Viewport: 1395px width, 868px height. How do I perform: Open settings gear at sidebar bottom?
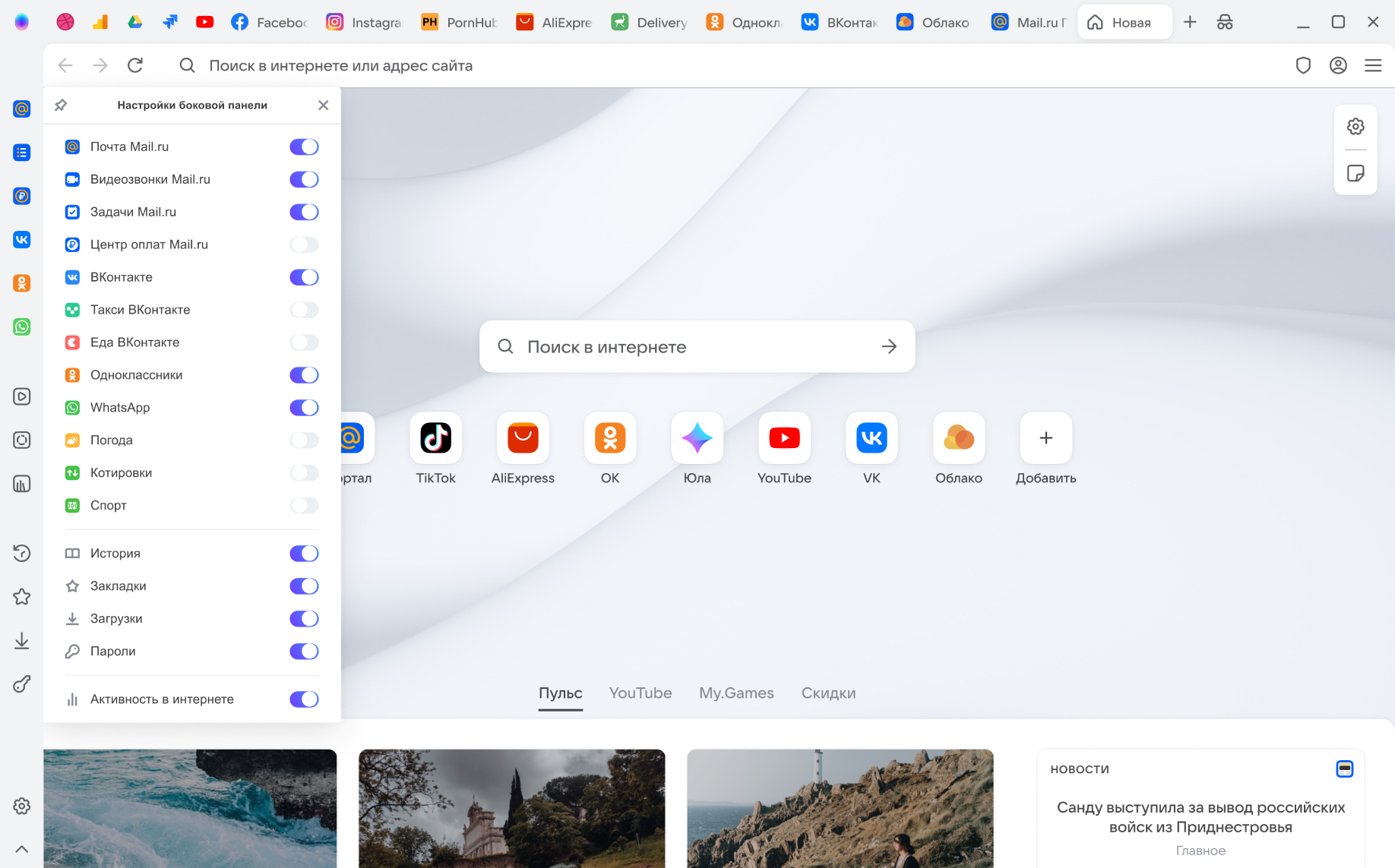click(22, 806)
